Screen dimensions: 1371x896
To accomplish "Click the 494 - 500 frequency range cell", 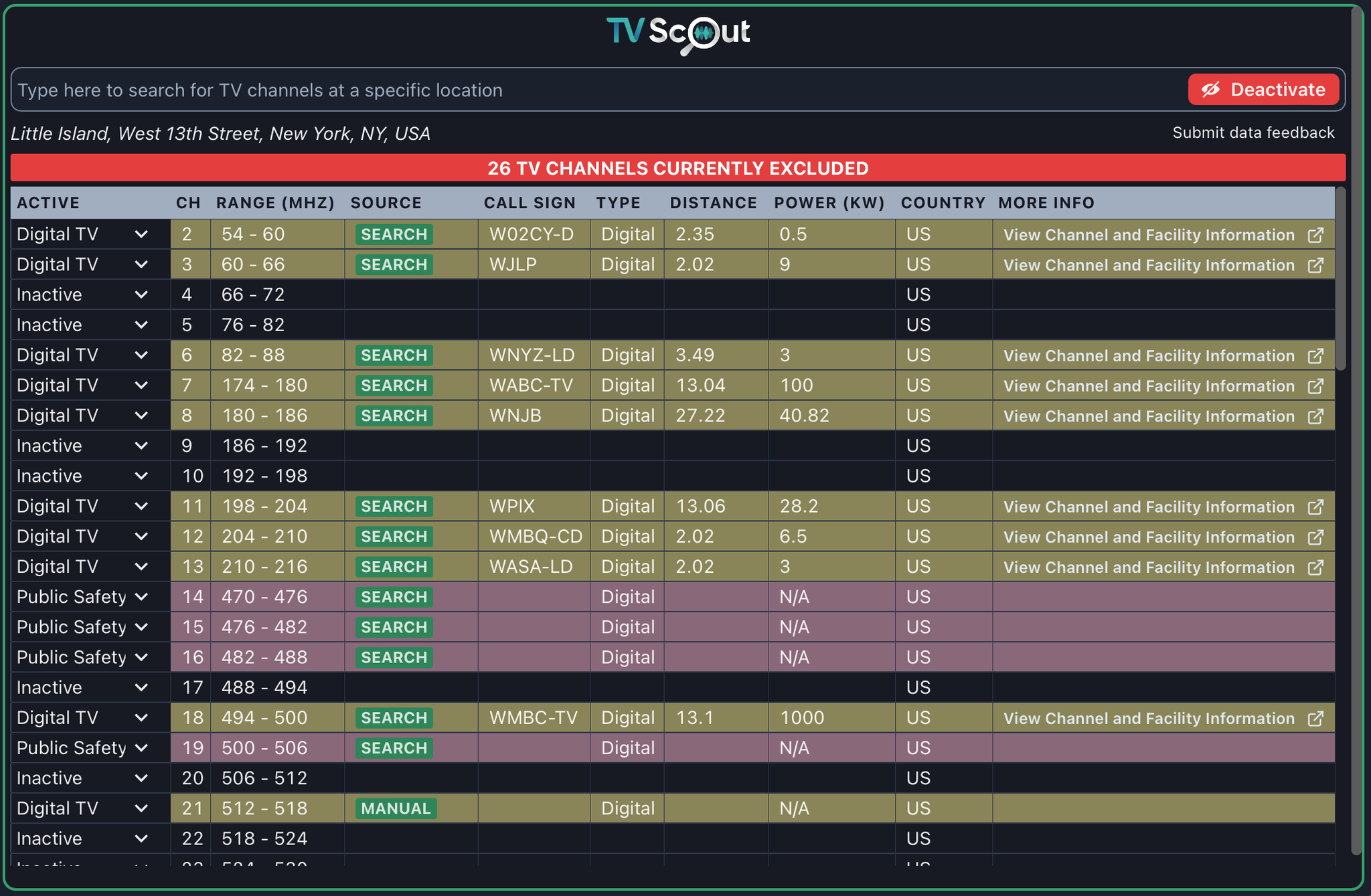I will click(278, 718).
